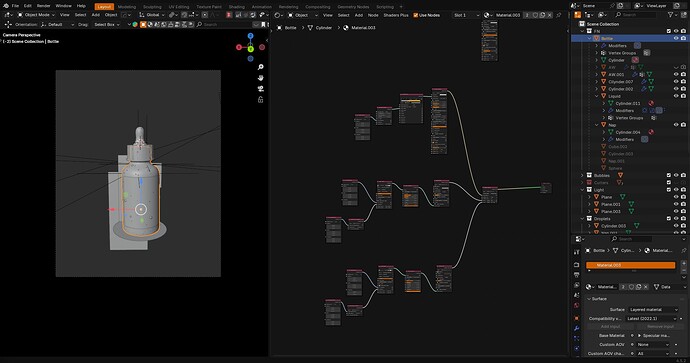The height and width of the screenshot is (363, 690).
Task: Open the Global transform orientation dropdown
Action: [x=151, y=15]
